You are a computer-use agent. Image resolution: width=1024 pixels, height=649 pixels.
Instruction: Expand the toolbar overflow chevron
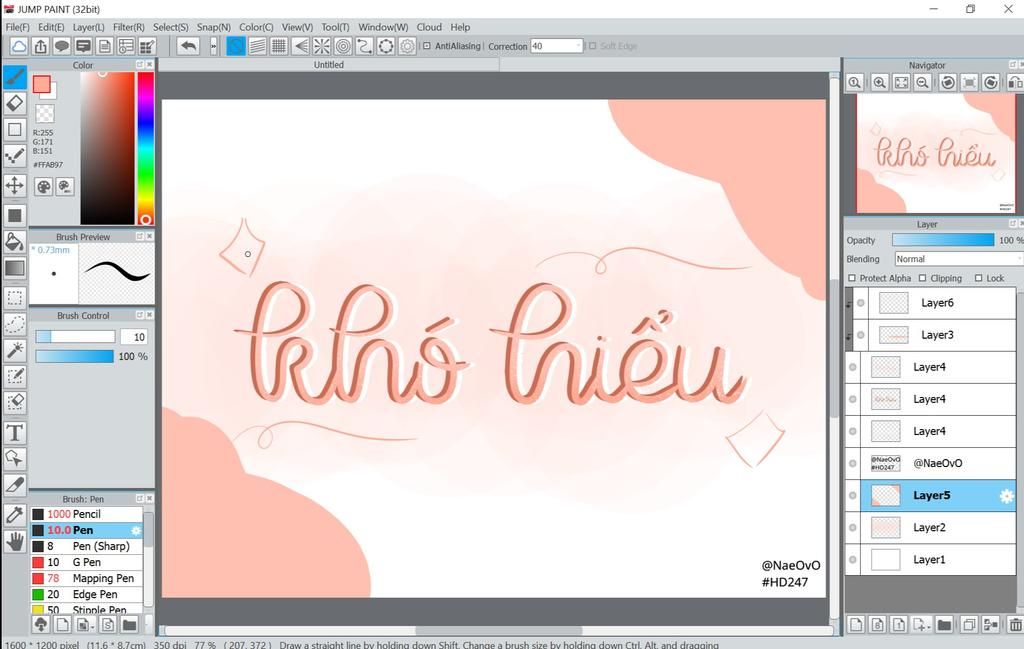click(214, 46)
